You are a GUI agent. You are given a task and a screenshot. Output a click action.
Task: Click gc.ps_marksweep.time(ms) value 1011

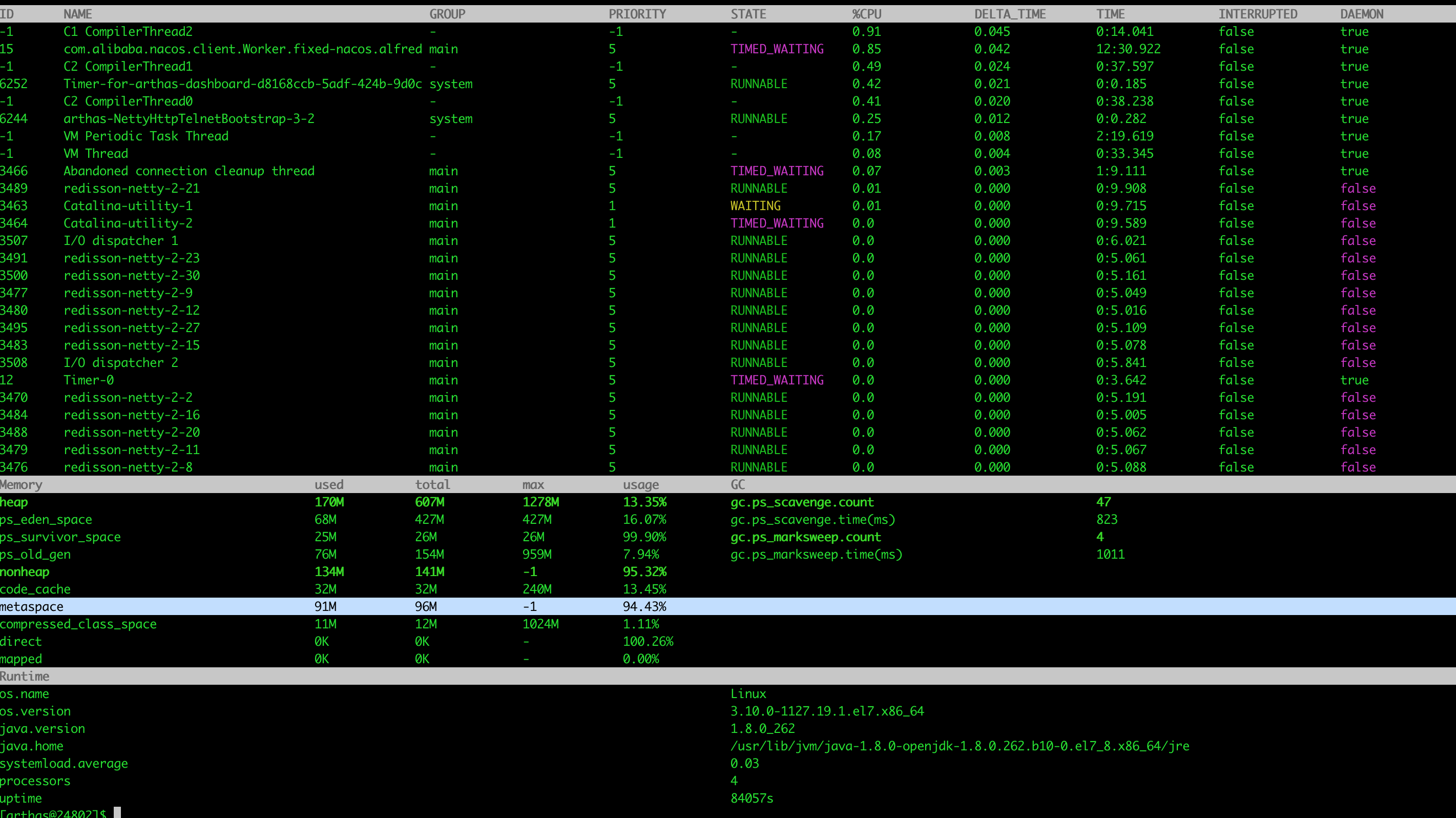click(1110, 555)
